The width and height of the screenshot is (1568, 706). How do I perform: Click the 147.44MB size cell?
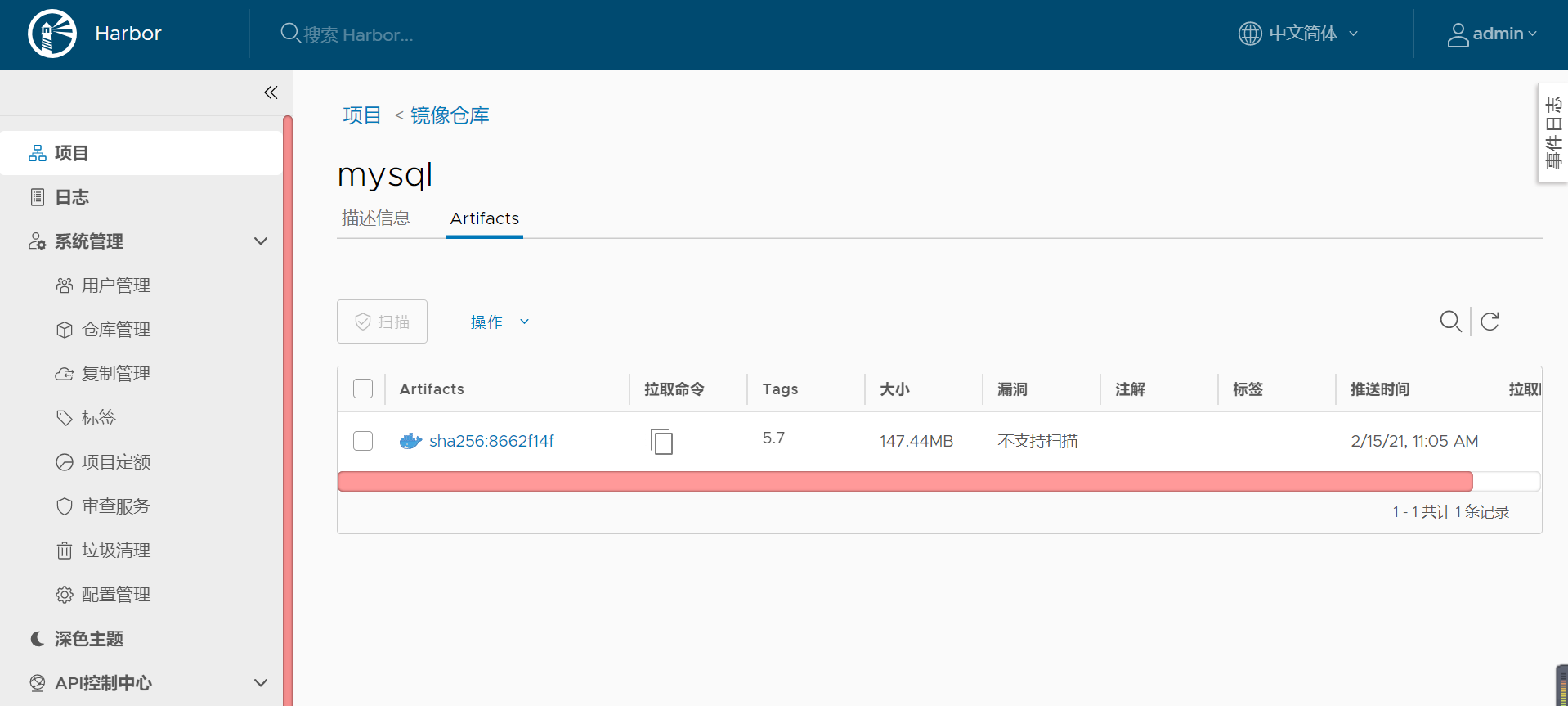pos(916,441)
